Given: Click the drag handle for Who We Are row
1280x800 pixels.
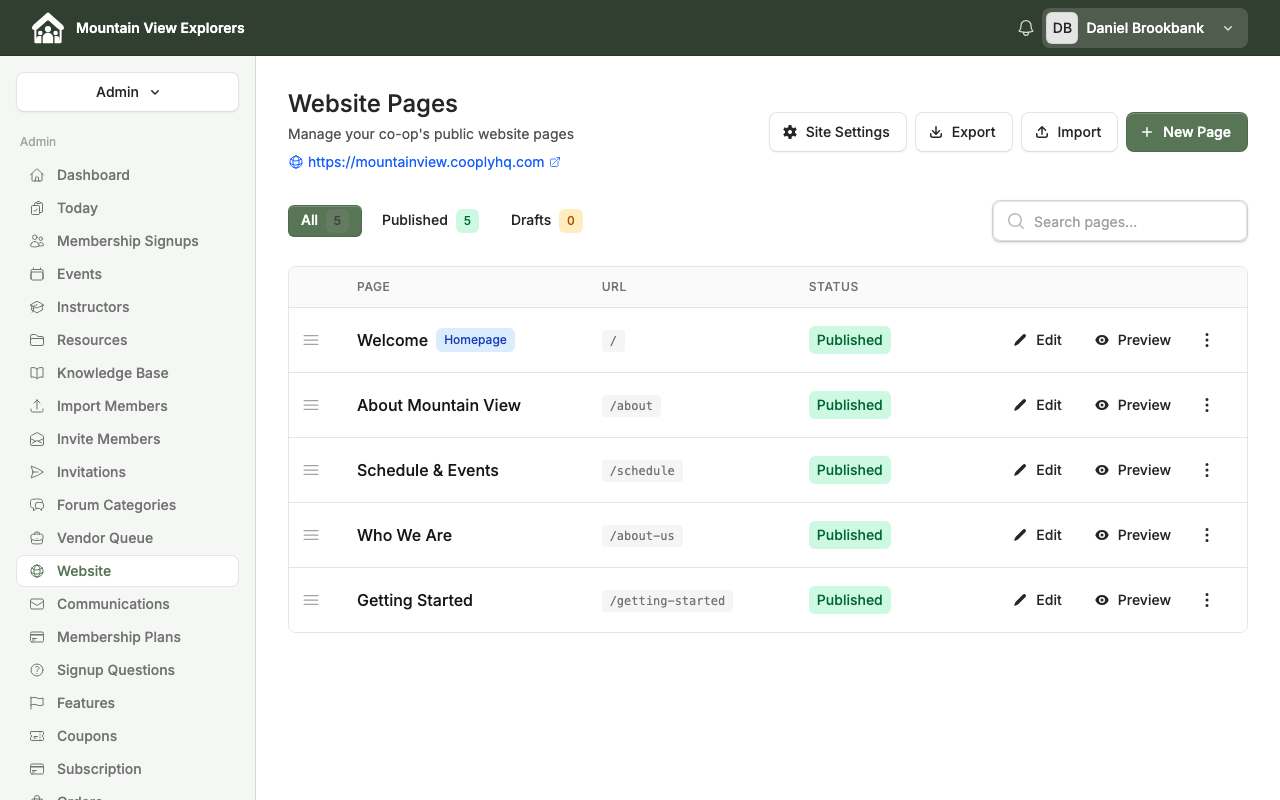Looking at the screenshot, I should 311,535.
